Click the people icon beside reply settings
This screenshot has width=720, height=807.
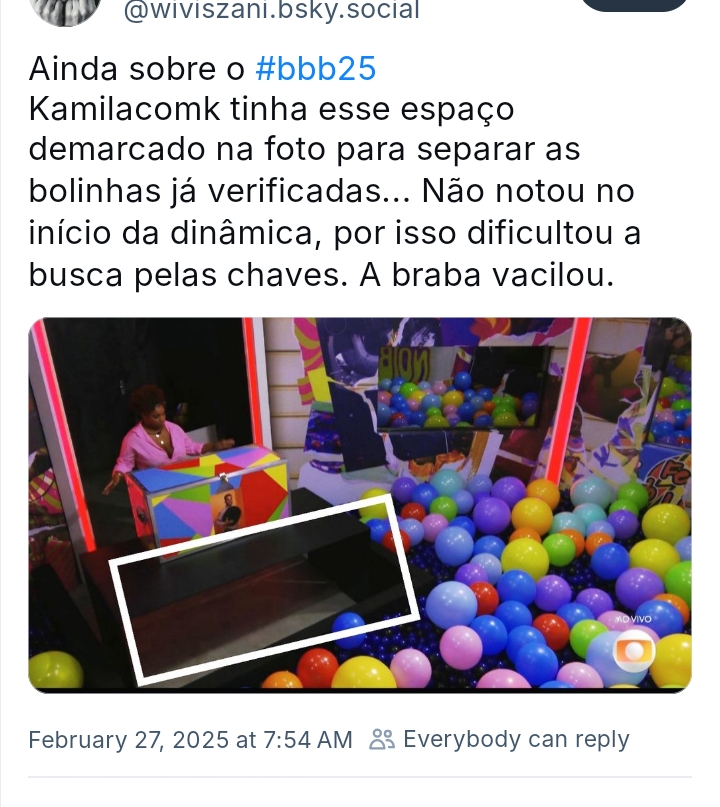coord(382,740)
